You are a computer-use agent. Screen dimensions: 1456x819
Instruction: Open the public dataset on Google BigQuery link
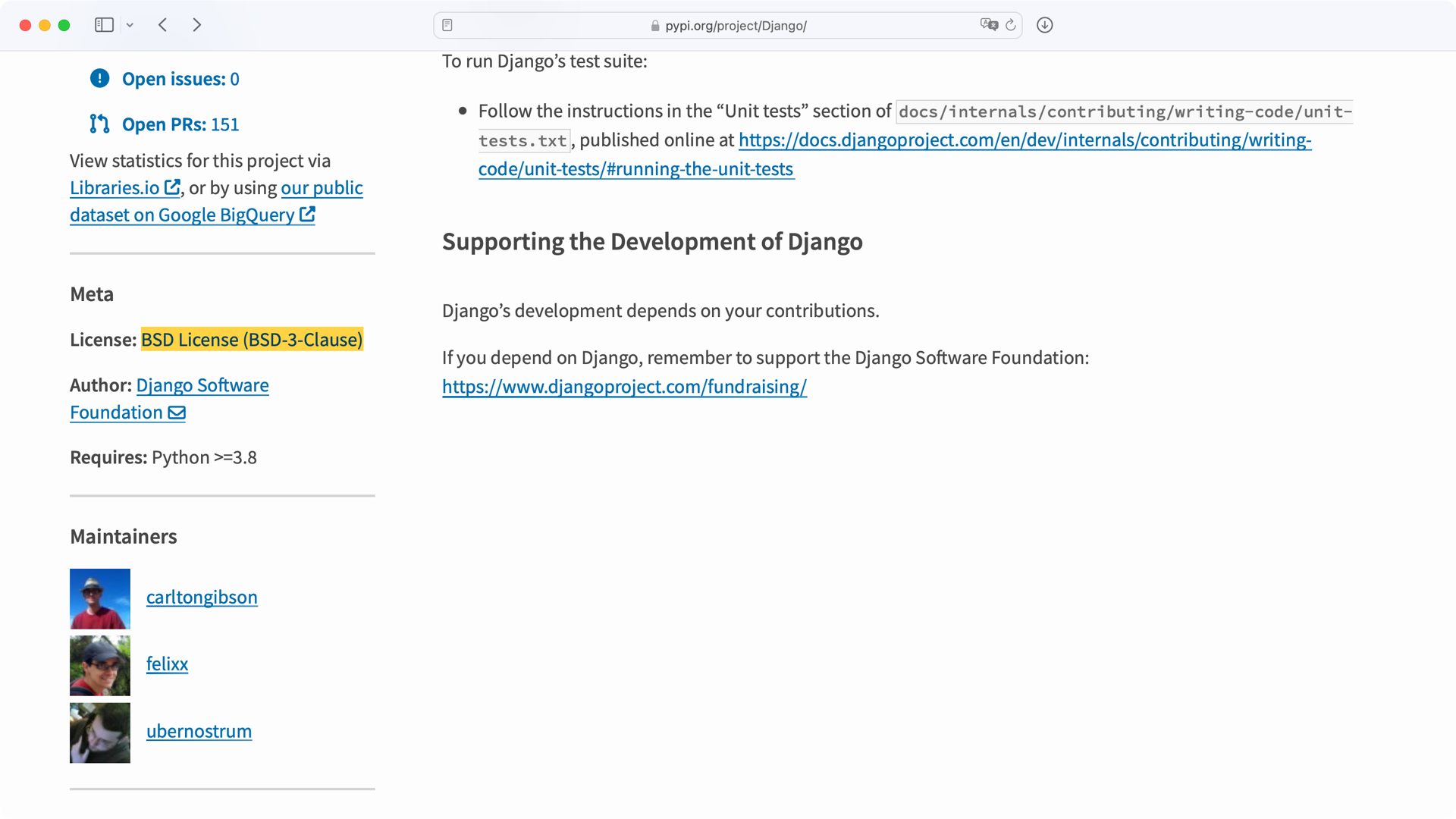182,215
